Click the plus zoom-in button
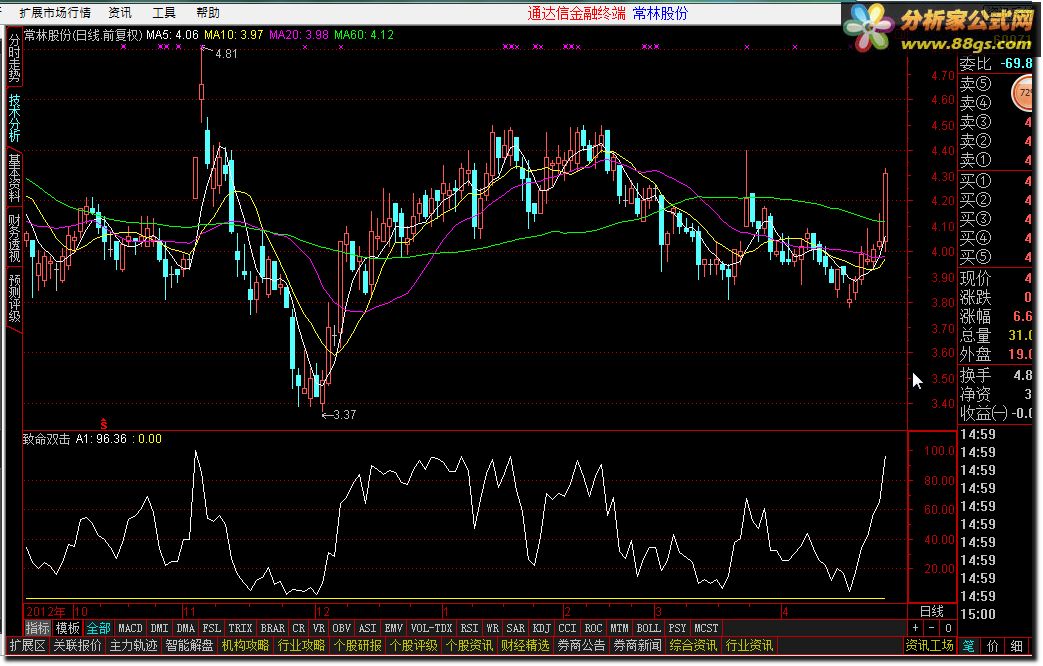Viewport: 1043px width, 666px height. pos(915,628)
